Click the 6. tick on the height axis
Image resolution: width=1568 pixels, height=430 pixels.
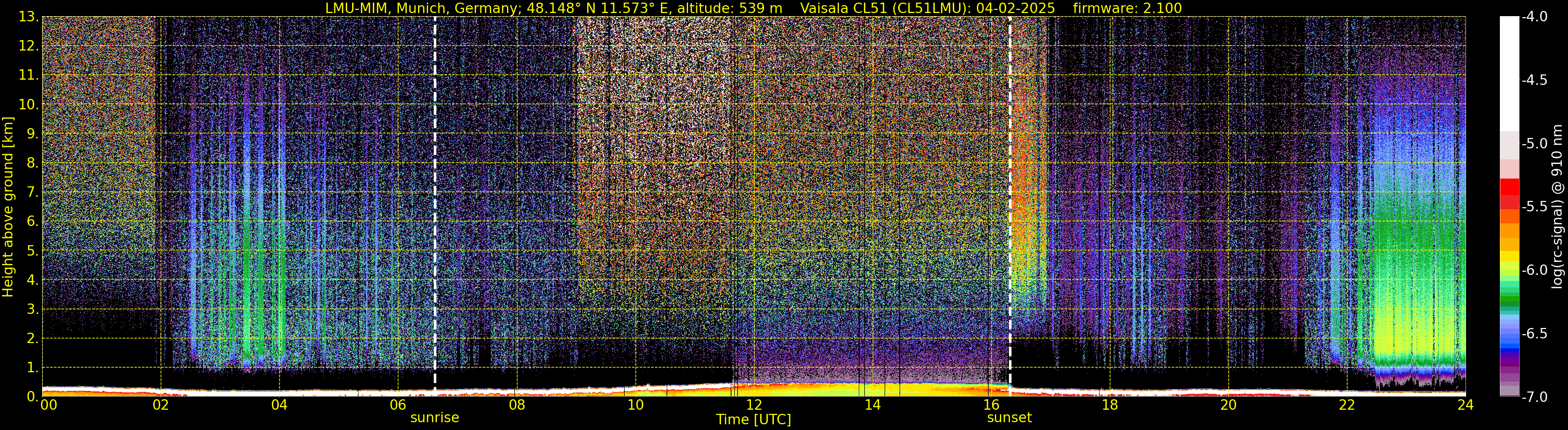[x=33, y=221]
